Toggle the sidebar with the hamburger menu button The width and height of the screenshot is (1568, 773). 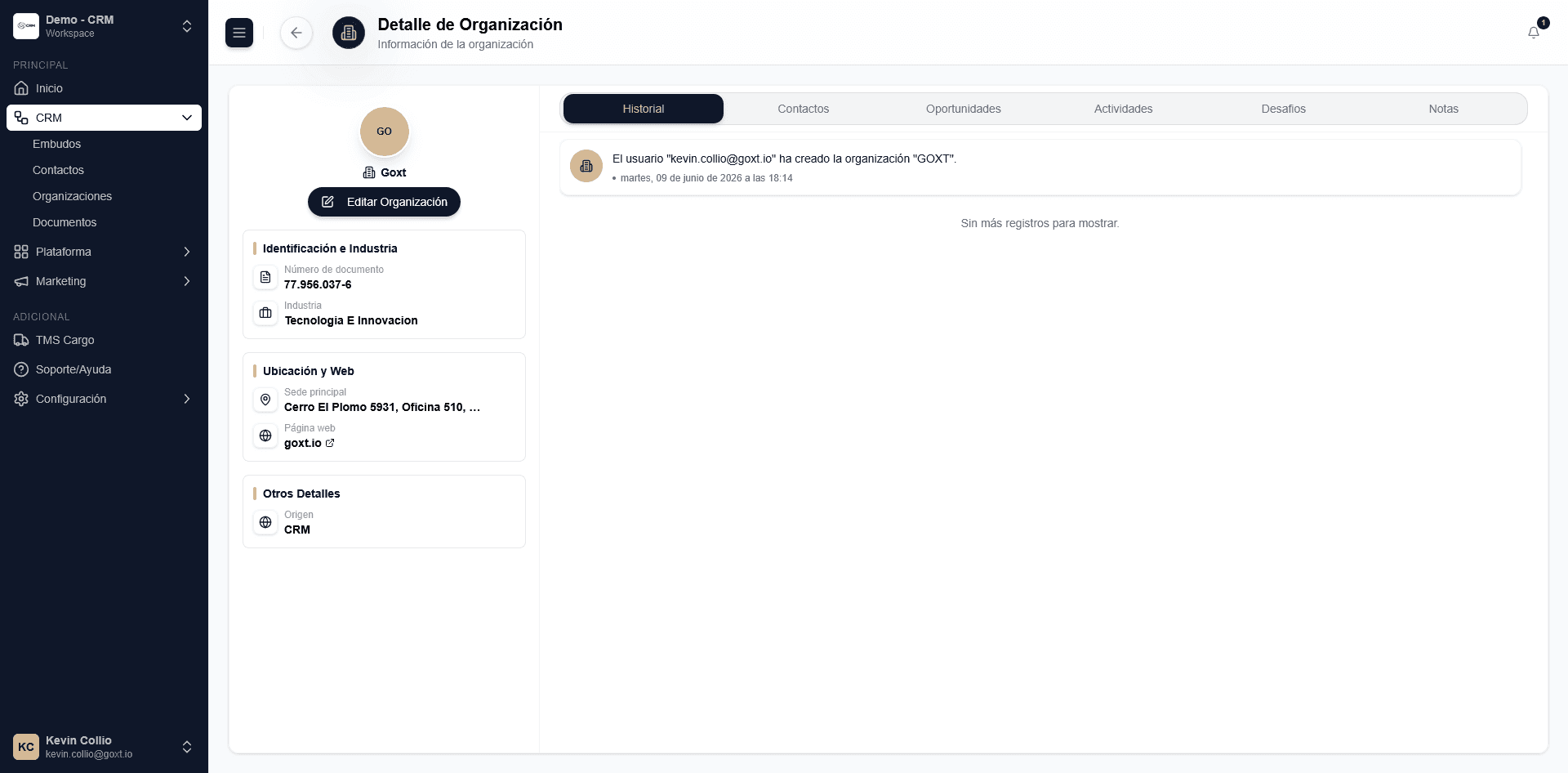[239, 33]
